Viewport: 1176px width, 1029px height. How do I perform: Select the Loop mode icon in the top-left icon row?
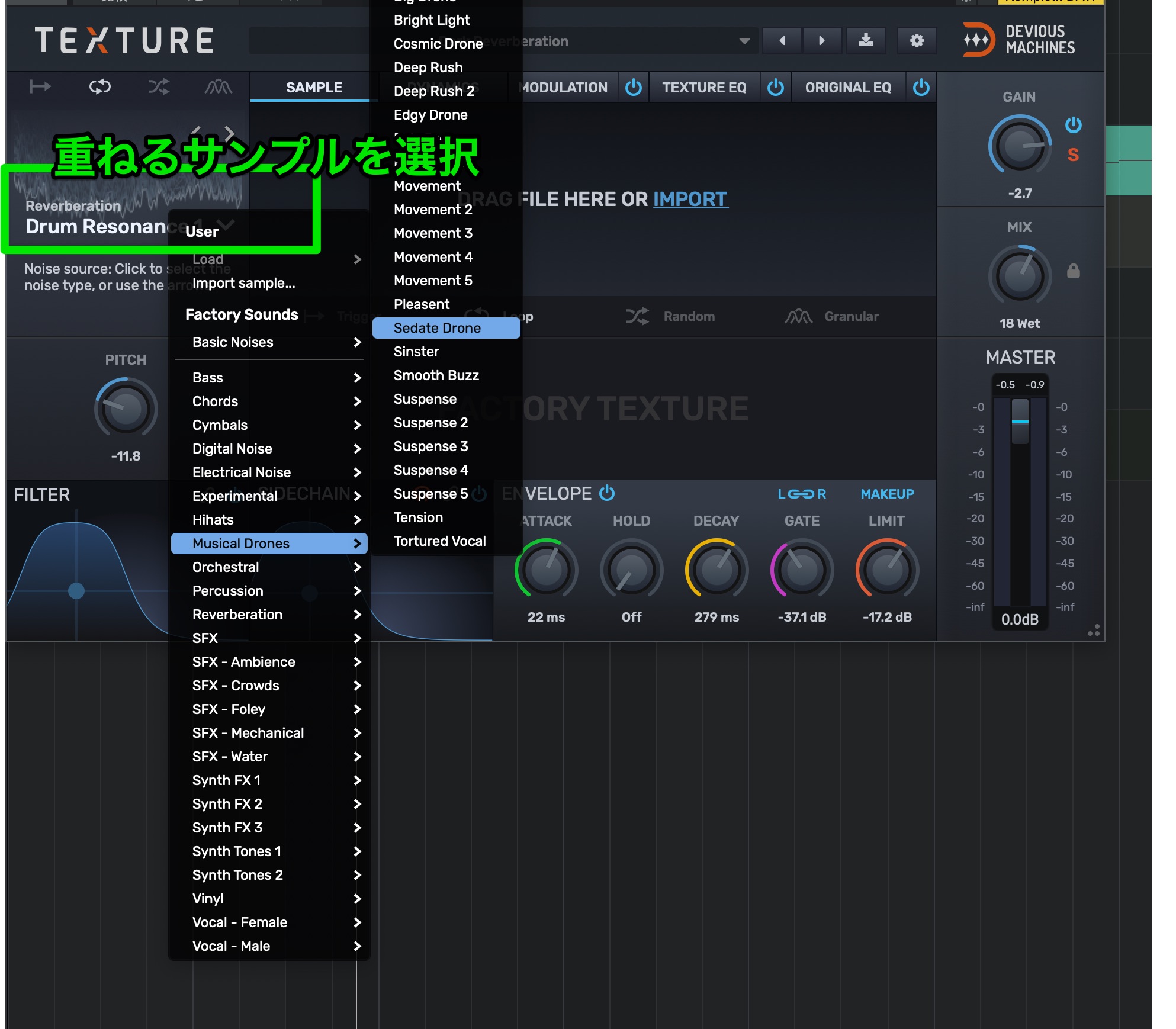99,88
